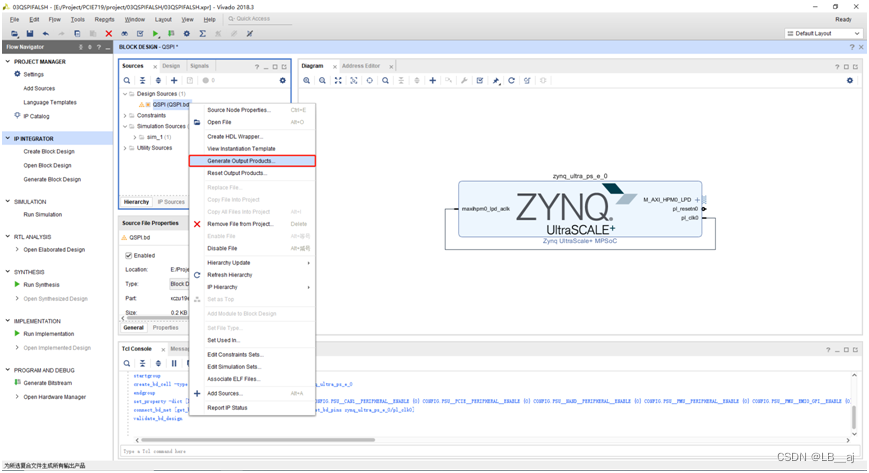Open the Tools menu
The width and height of the screenshot is (869, 473).
(78, 19)
